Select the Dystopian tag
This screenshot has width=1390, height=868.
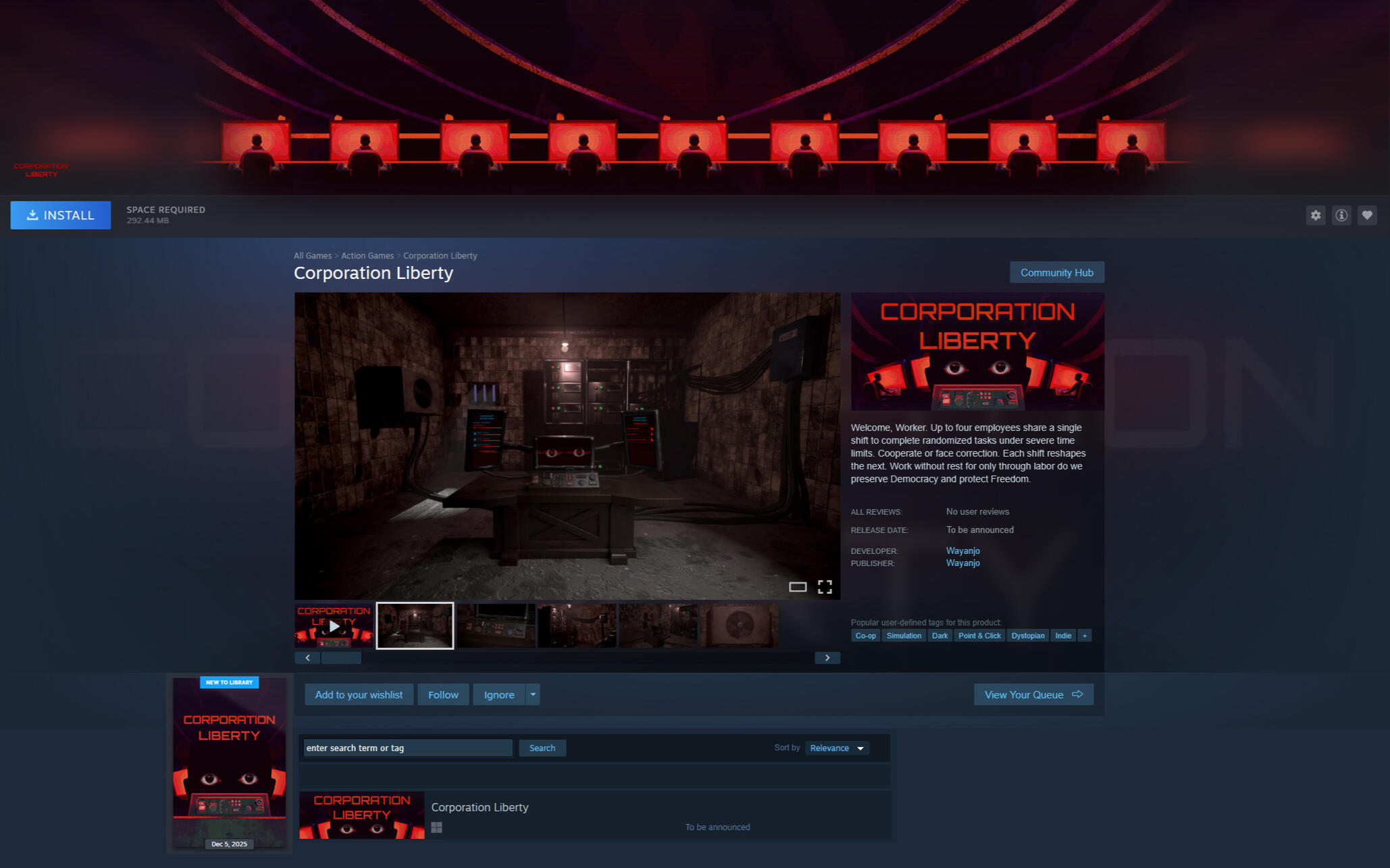1027,636
